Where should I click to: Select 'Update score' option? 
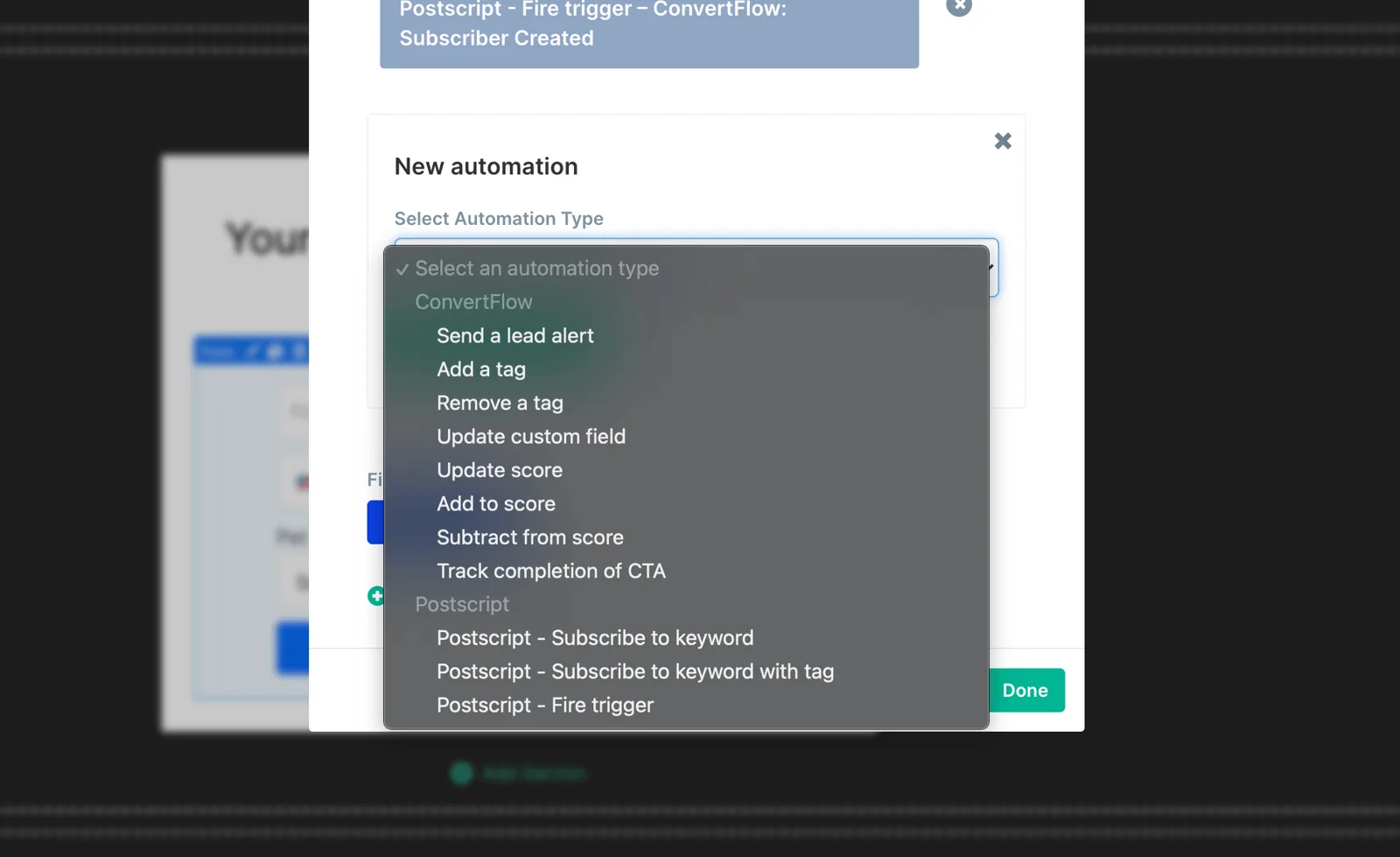686,470
